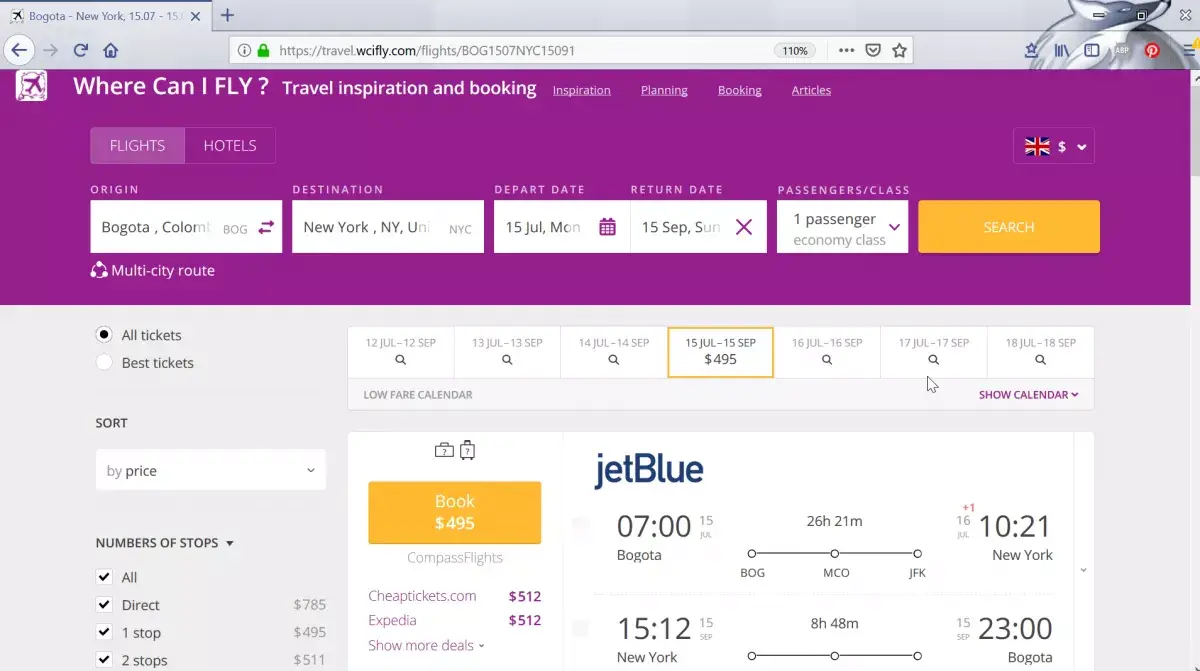Open the depart date calendar icon
1200x671 pixels.
[607, 227]
